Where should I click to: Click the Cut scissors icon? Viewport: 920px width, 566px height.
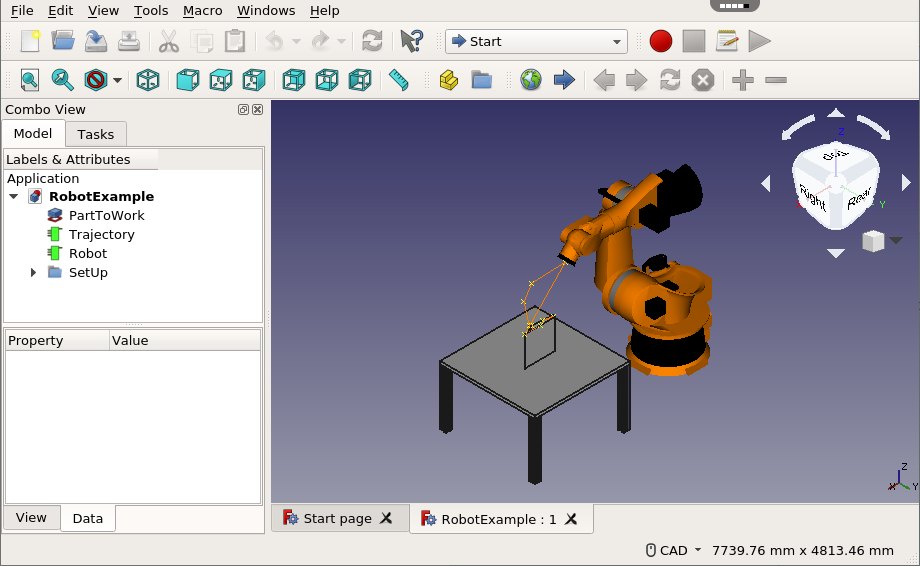pyautogui.click(x=168, y=41)
